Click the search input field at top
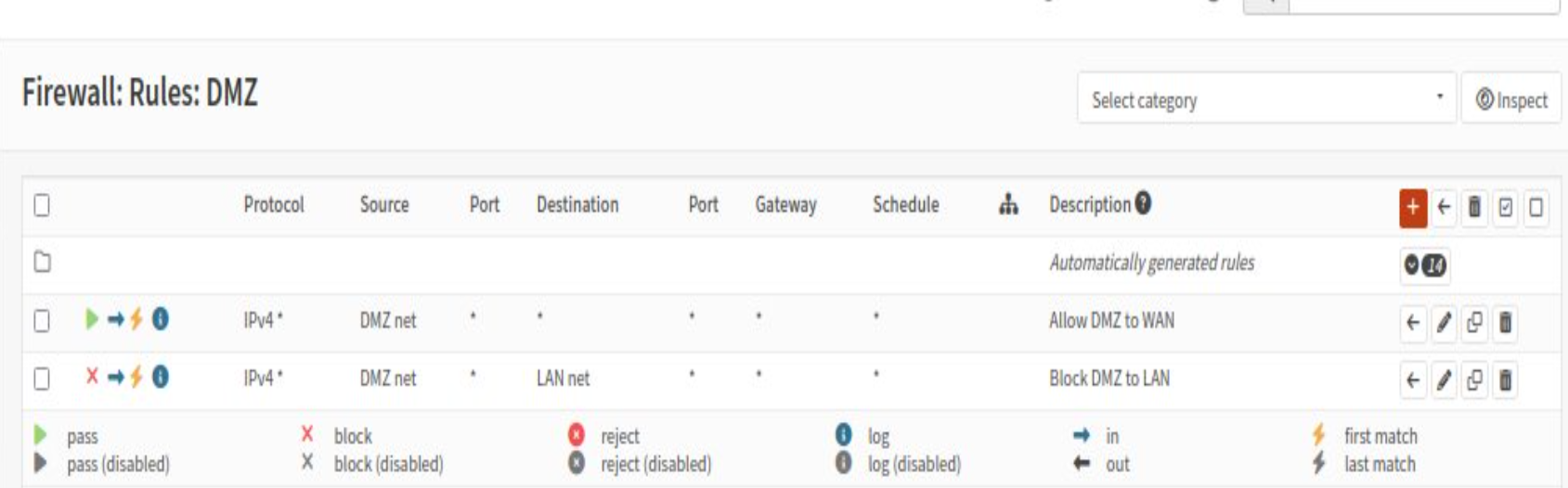The width and height of the screenshot is (1568, 488). point(1422,5)
